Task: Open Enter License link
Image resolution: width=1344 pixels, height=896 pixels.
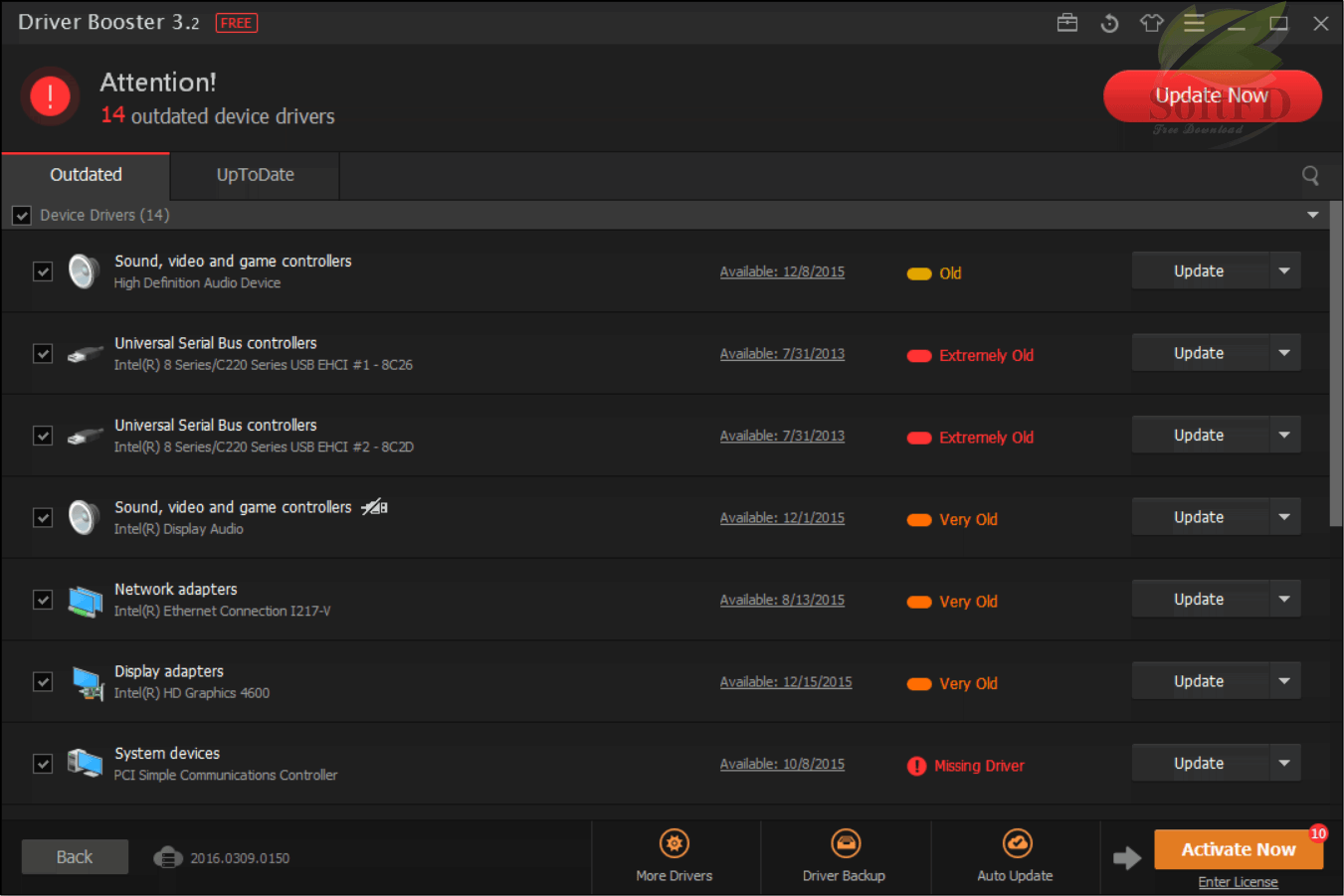Action: 1238,881
